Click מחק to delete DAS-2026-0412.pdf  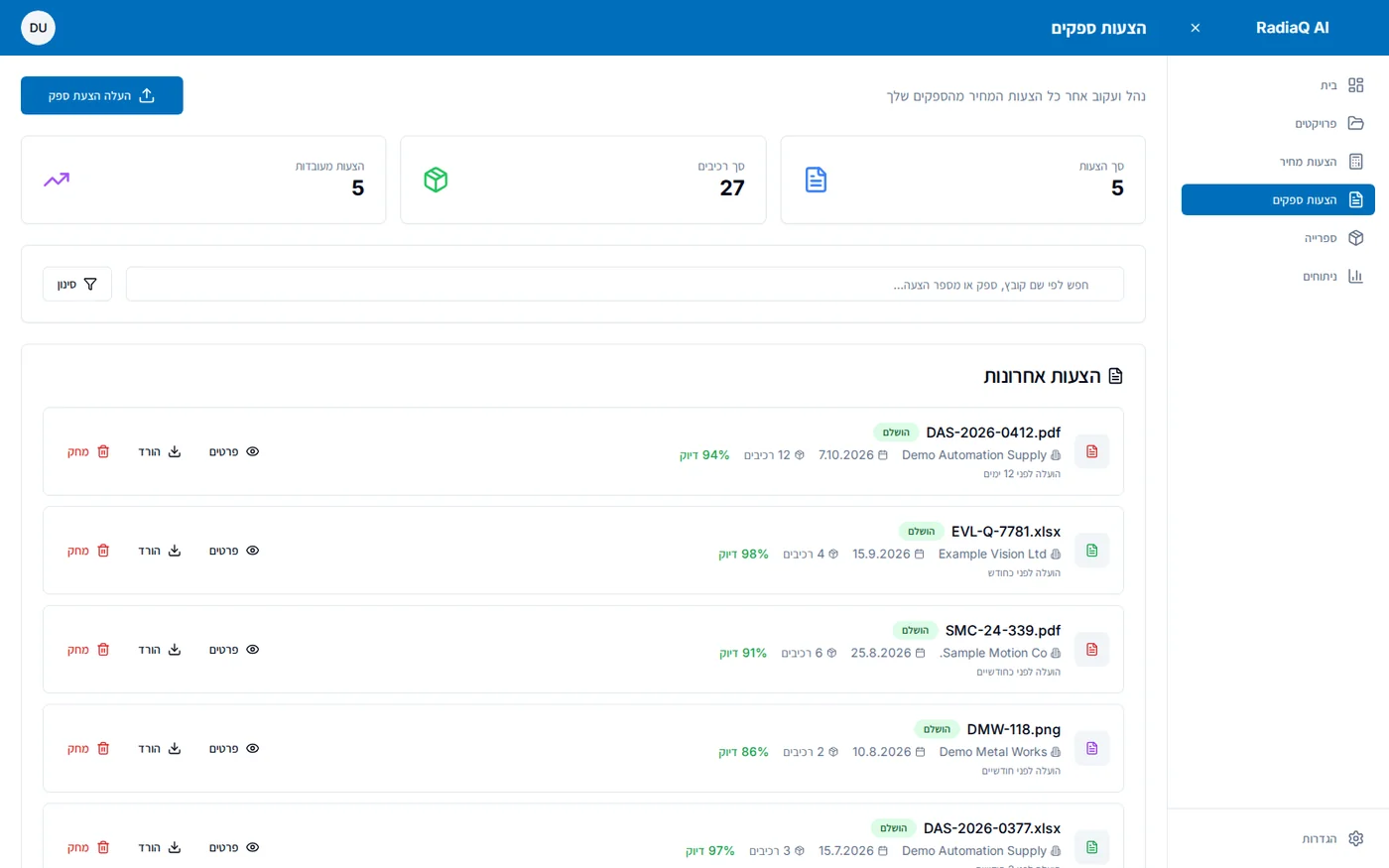click(x=88, y=451)
